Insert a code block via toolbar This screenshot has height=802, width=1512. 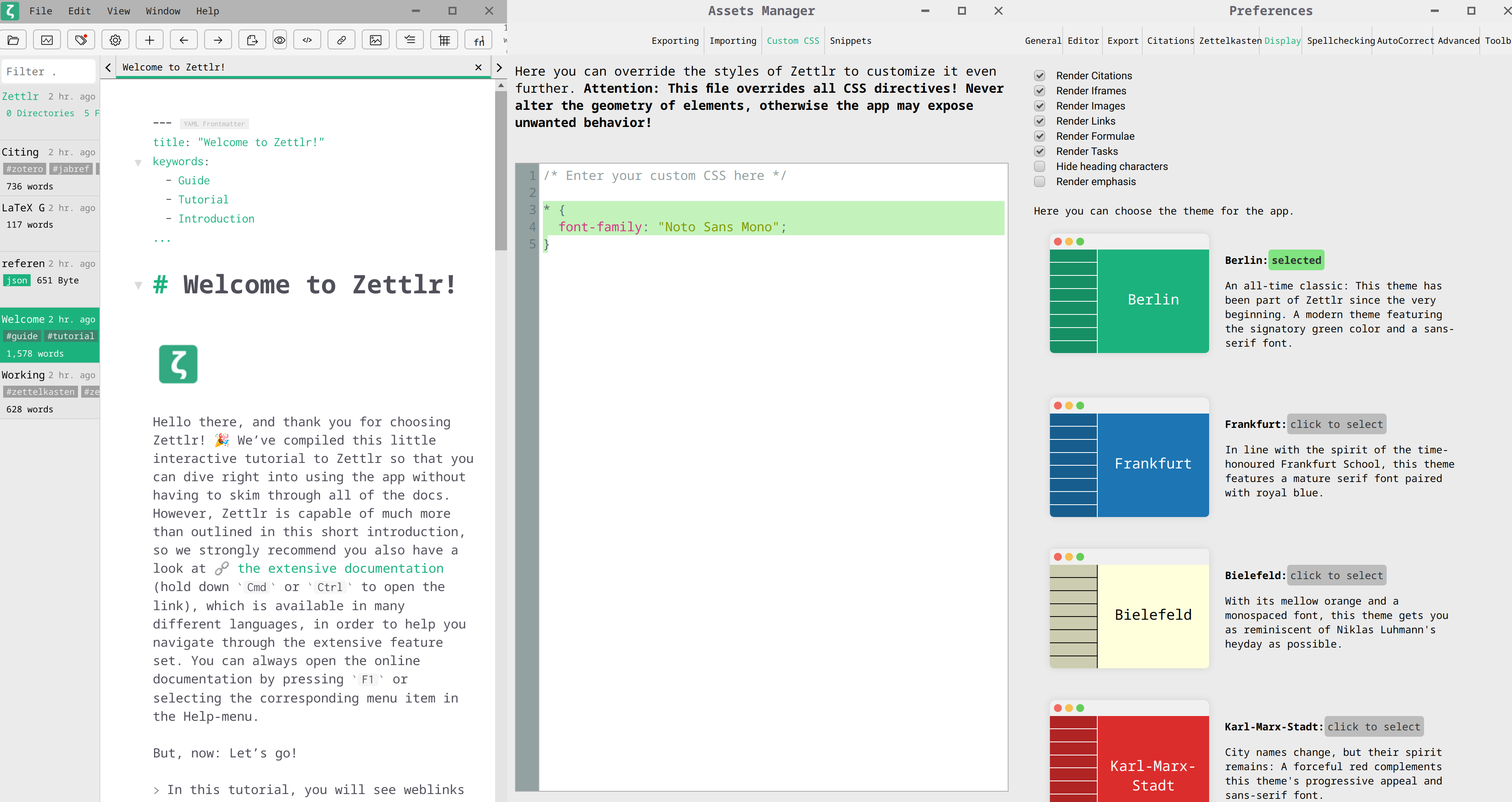point(307,40)
